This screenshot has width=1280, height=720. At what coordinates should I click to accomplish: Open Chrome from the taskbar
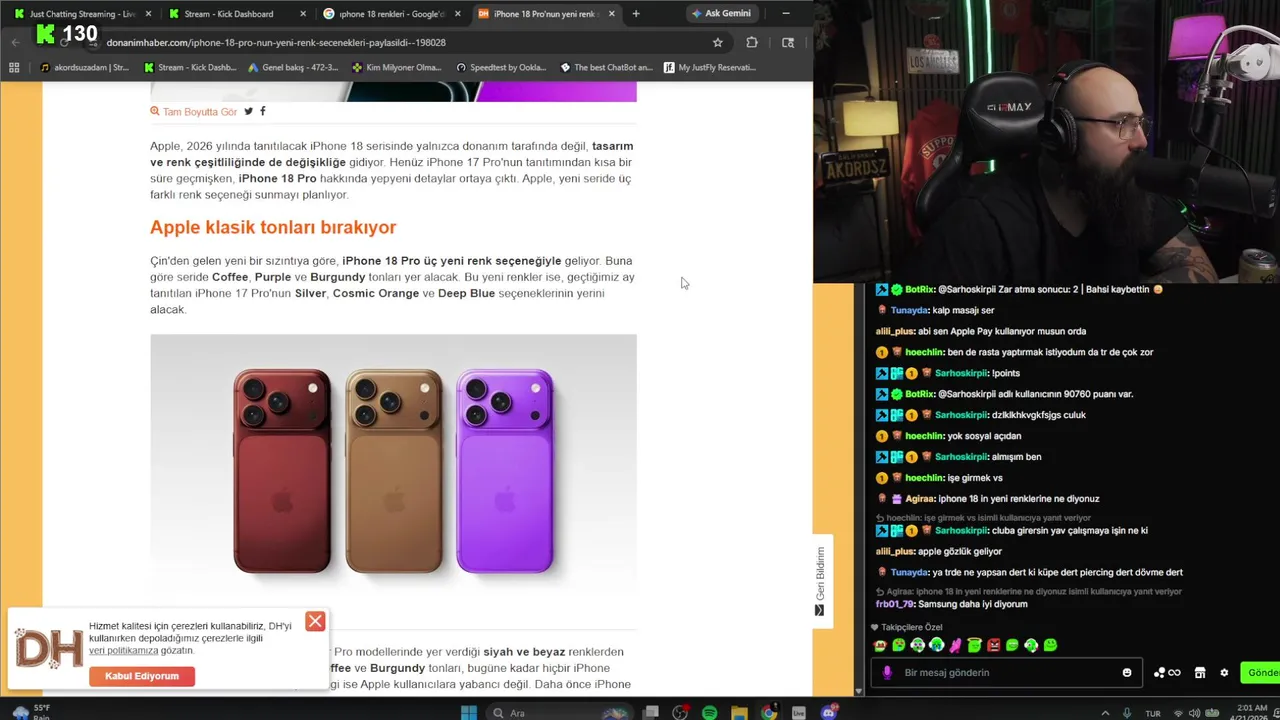point(769,713)
